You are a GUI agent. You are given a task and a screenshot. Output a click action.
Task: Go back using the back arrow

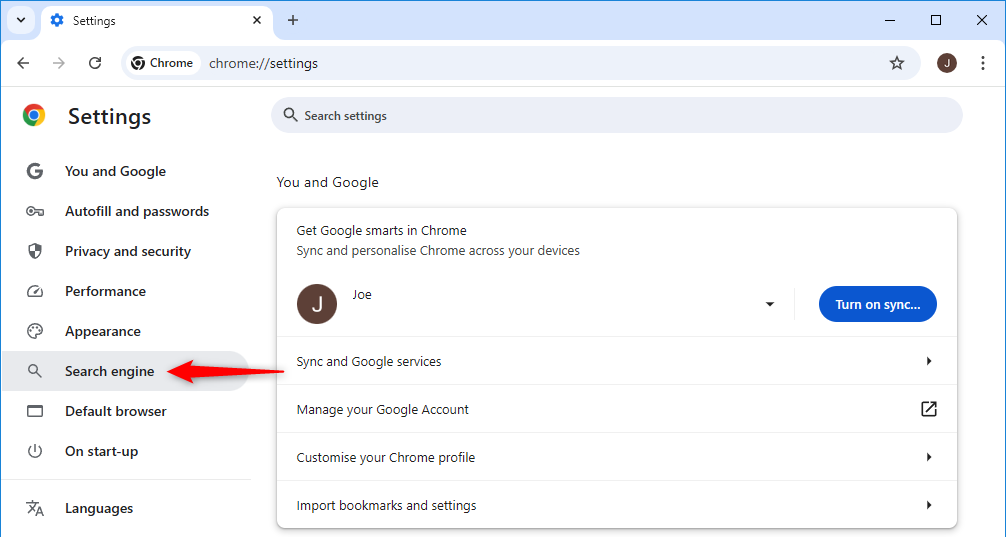(23, 63)
